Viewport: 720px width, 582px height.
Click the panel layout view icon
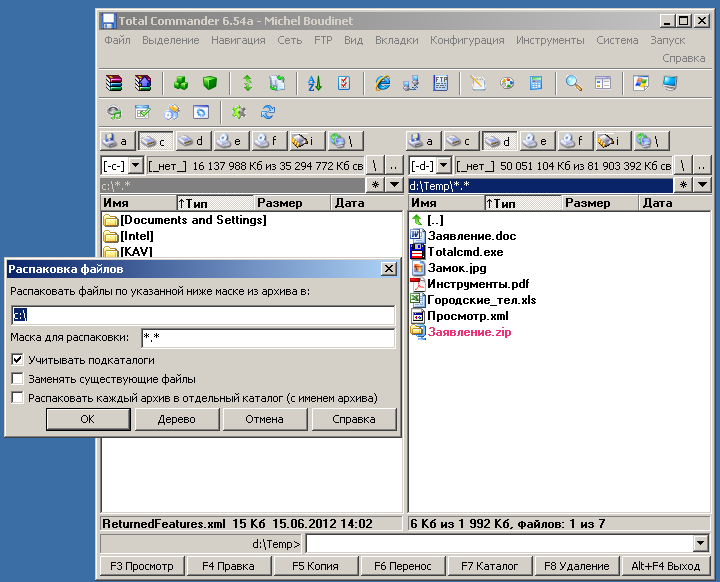pyautogui.click(x=603, y=83)
